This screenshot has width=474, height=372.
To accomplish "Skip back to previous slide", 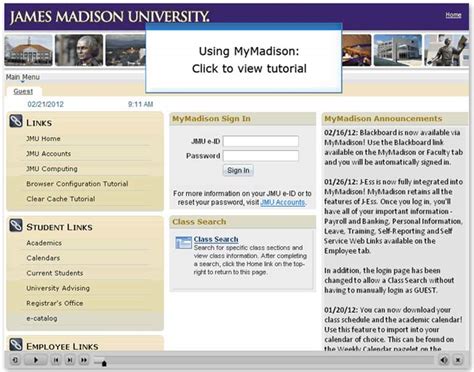I will coord(56,360).
